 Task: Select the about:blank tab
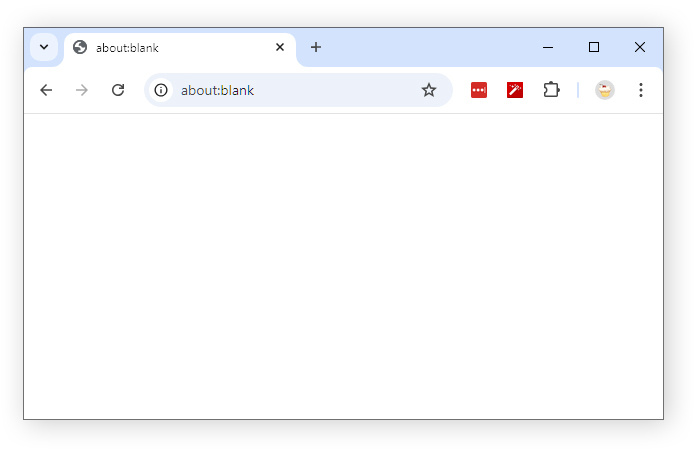coord(170,48)
